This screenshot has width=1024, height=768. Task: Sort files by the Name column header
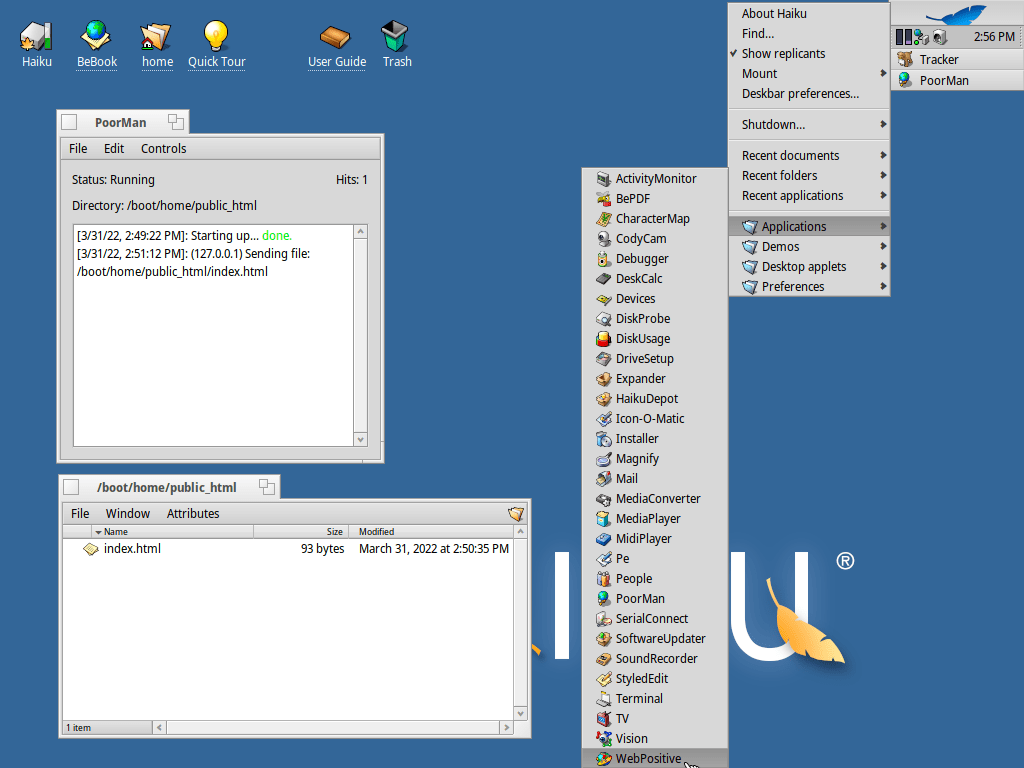[x=172, y=532]
